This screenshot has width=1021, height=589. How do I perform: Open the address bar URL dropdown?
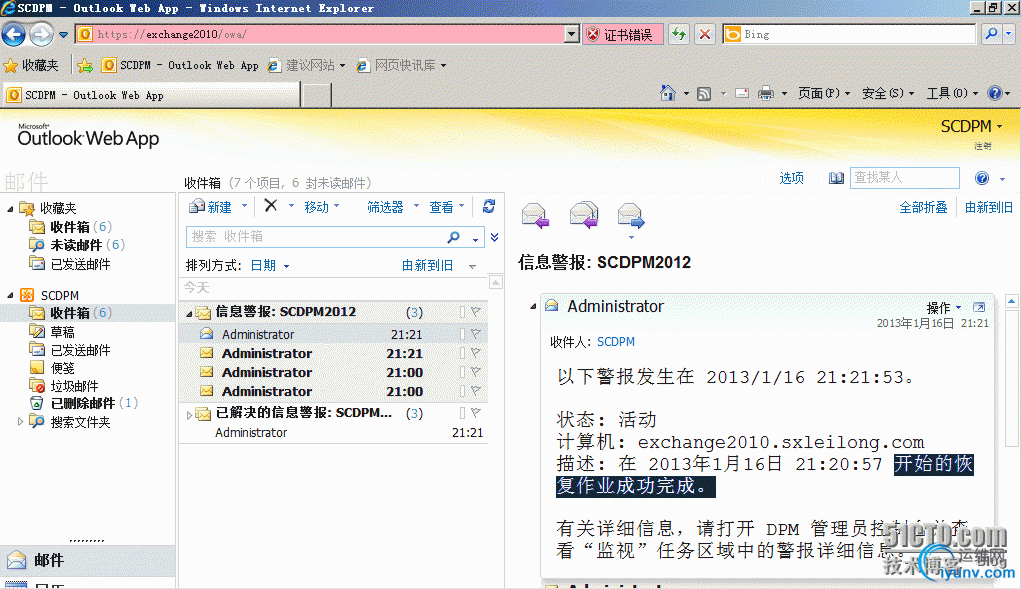[572, 34]
